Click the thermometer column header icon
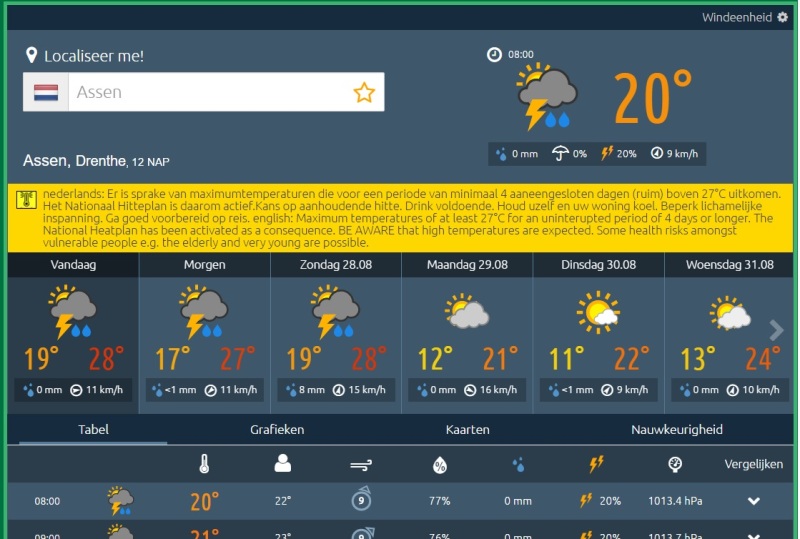800x539 pixels. click(204, 464)
